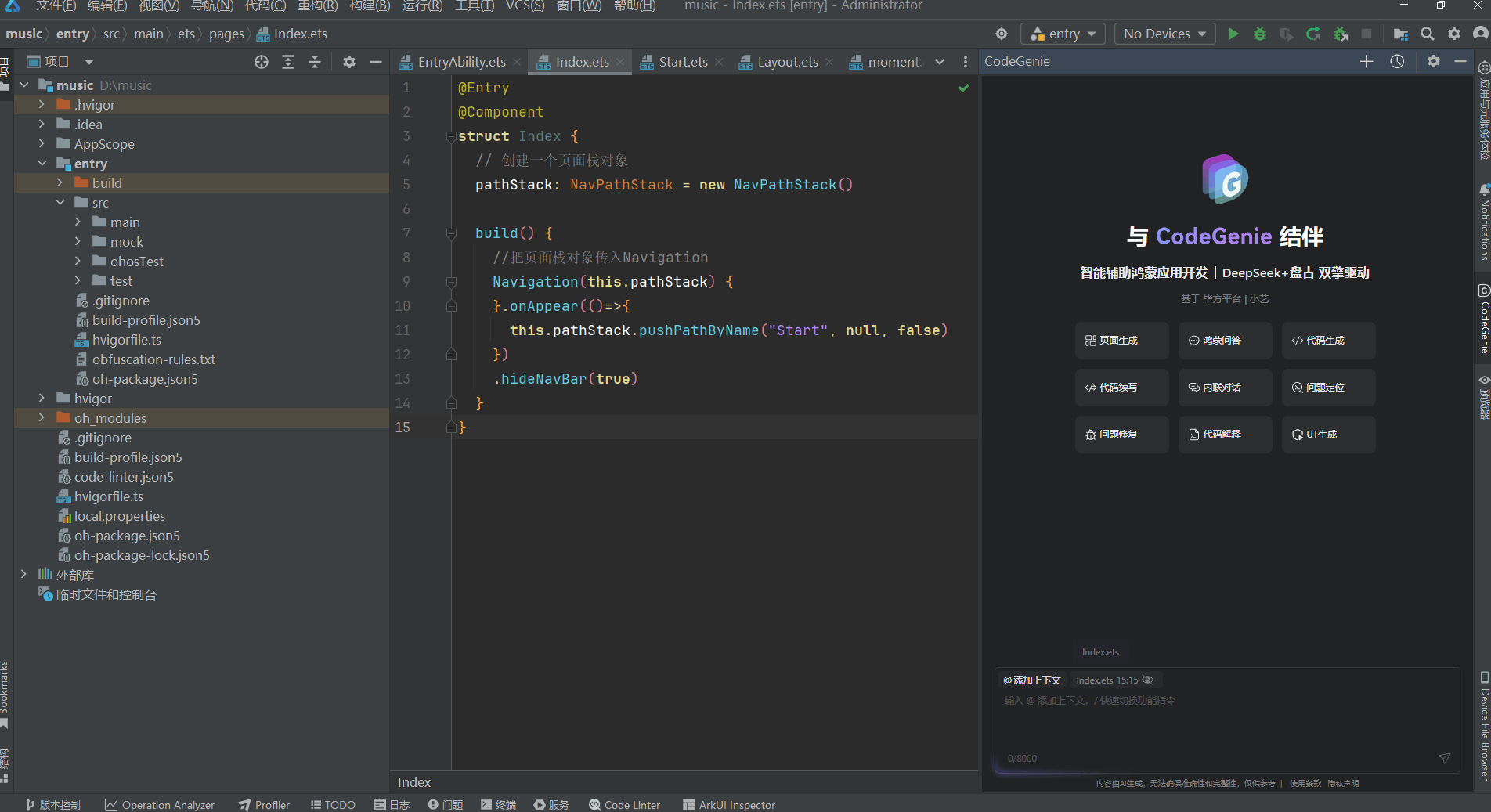Click the green inspection checkmark in editor
Image resolution: width=1491 pixels, height=812 pixels.
pyautogui.click(x=964, y=88)
